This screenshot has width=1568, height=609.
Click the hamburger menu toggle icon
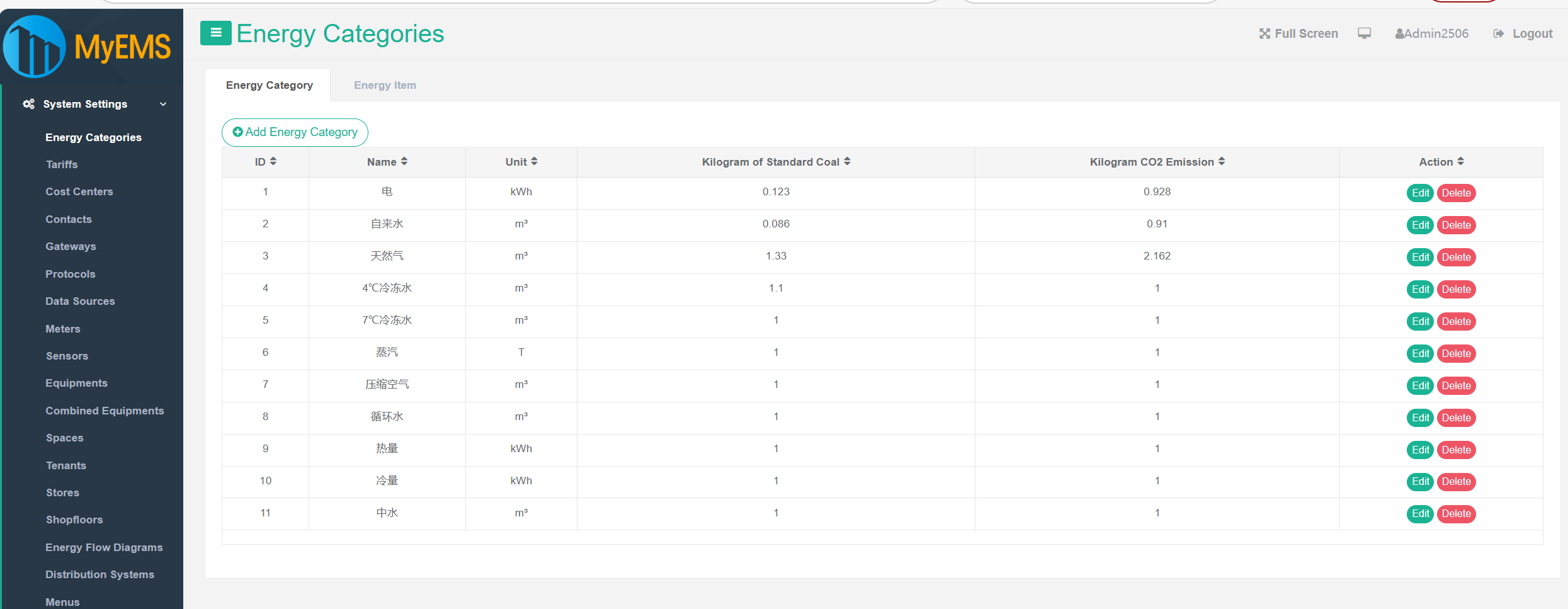point(215,33)
